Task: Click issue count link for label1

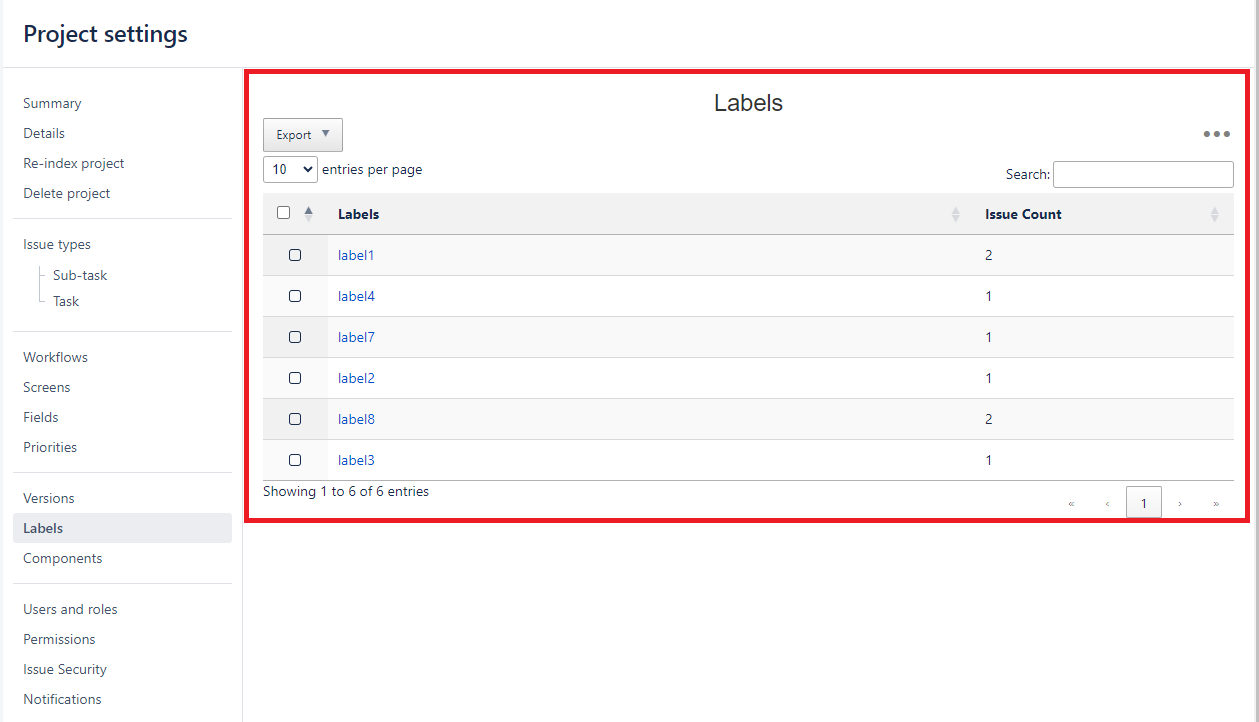Action: click(x=988, y=255)
